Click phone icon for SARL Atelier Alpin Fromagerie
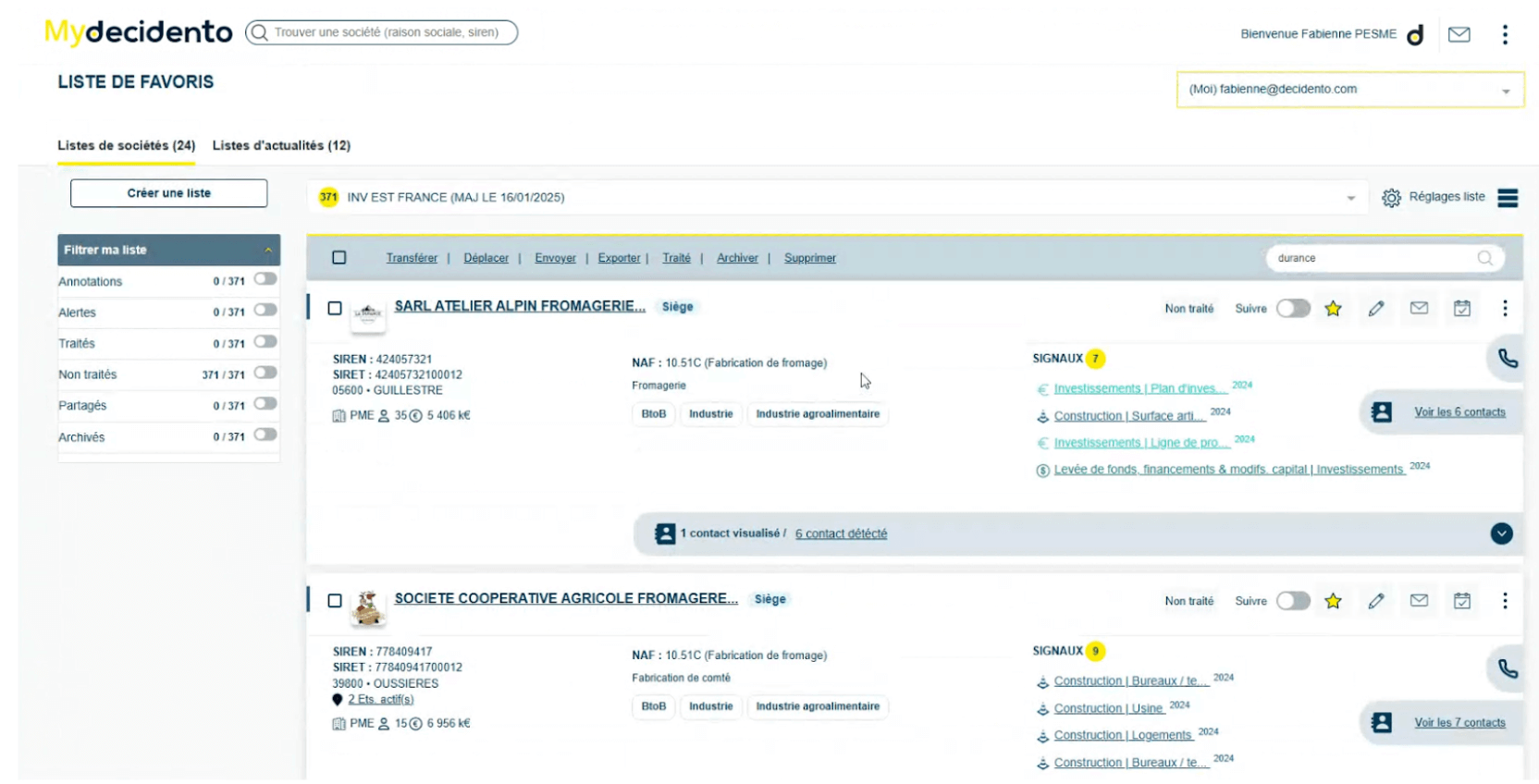The height and width of the screenshot is (784, 1539). [1508, 359]
